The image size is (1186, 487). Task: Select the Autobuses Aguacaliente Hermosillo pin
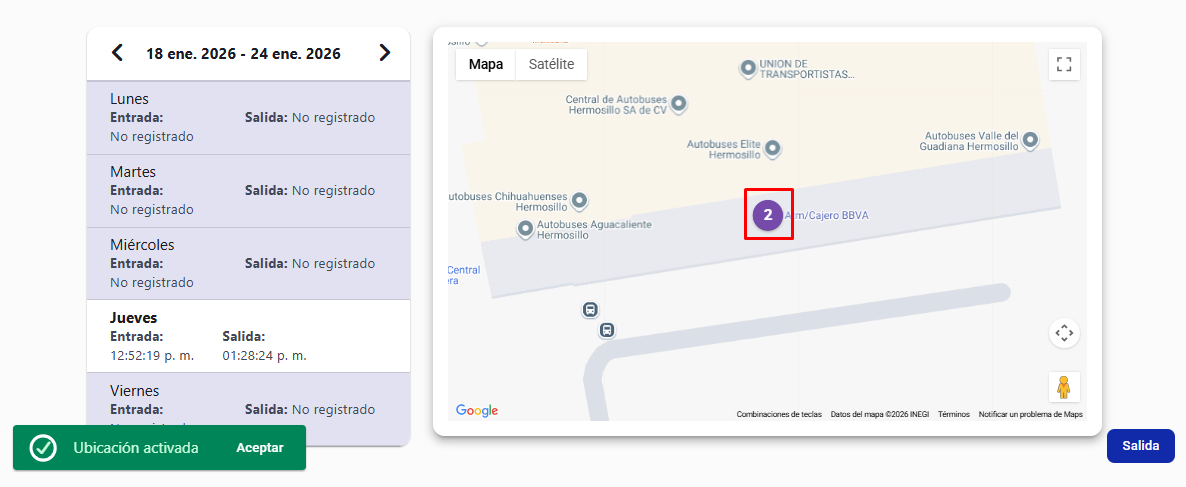pyautogui.click(x=525, y=230)
